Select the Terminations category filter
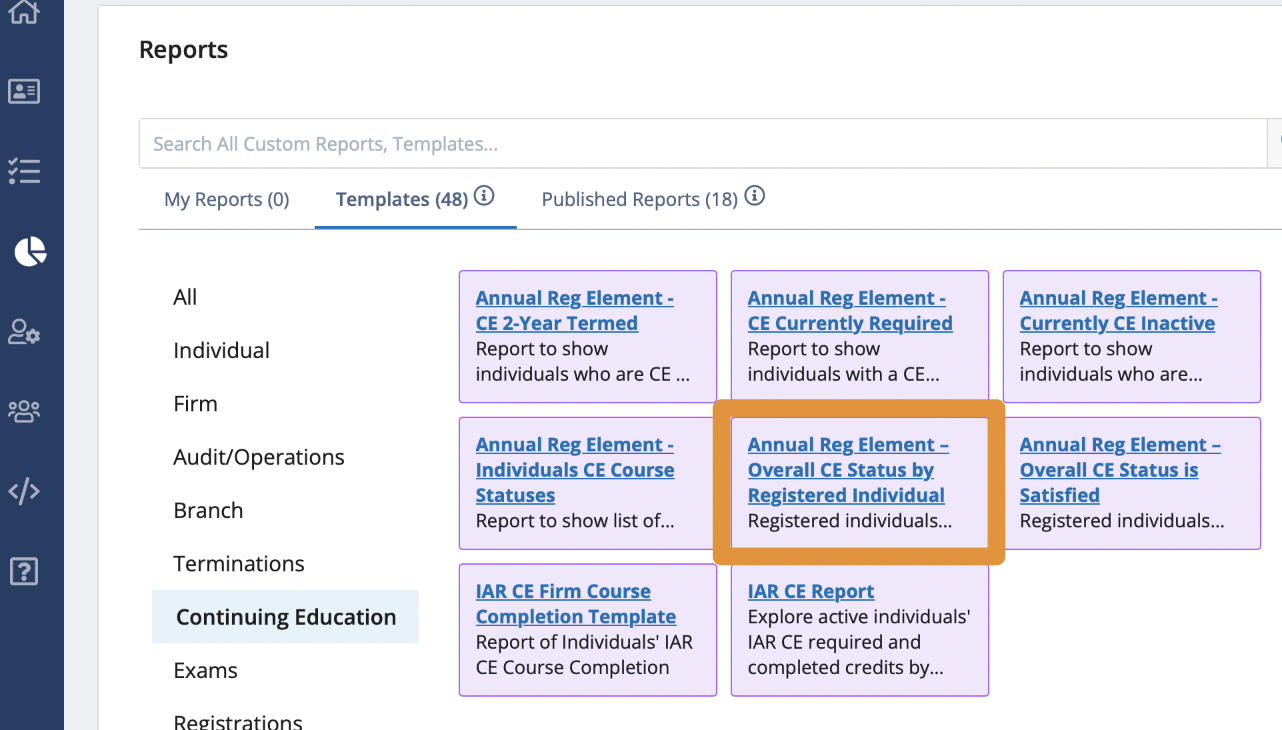This screenshot has width=1282, height=730. pyautogui.click(x=239, y=564)
